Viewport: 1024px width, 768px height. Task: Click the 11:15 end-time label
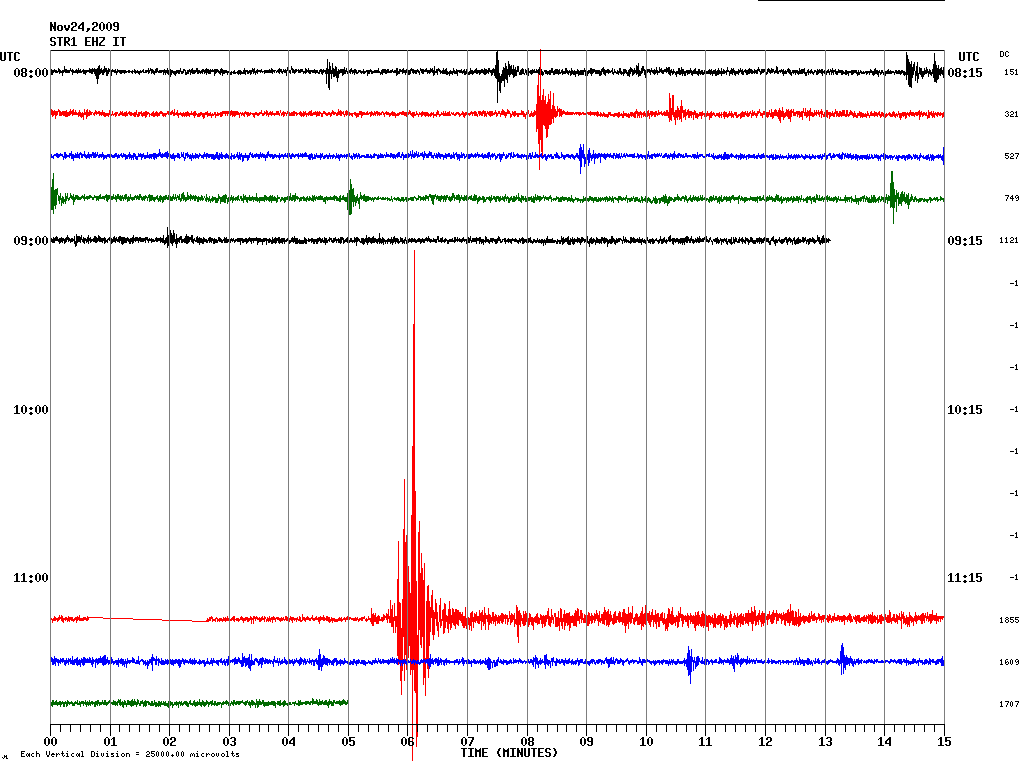point(964,578)
